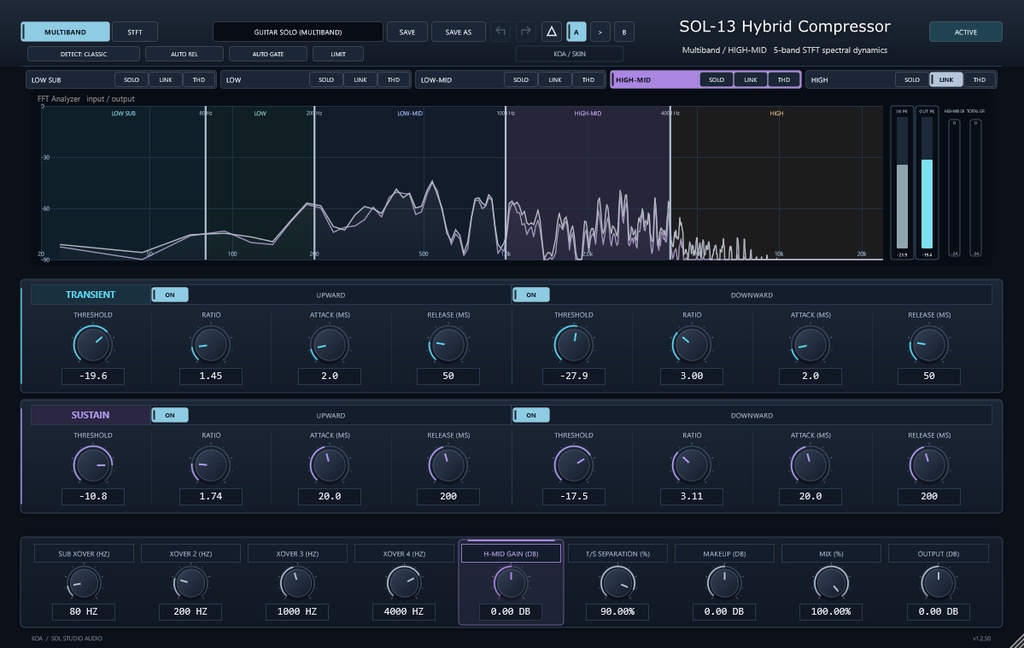Screen dimensions: 1024x648
Task: Solo the HIGH-MID band
Action: coord(716,80)
